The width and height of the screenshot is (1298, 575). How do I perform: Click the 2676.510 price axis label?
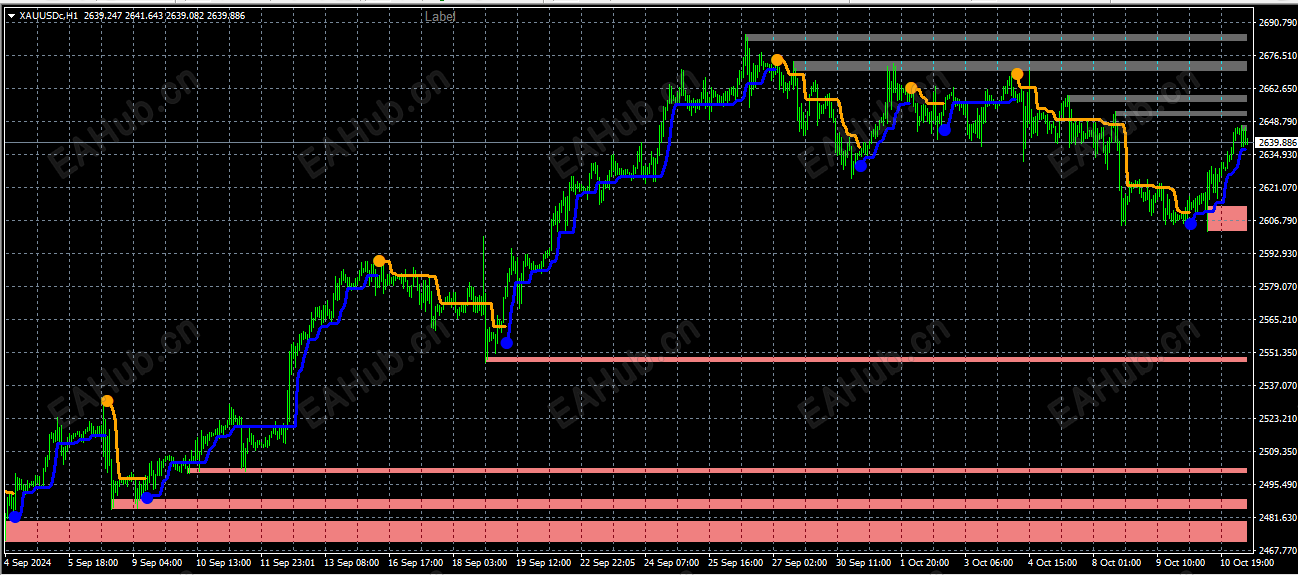click(1277, 55)
